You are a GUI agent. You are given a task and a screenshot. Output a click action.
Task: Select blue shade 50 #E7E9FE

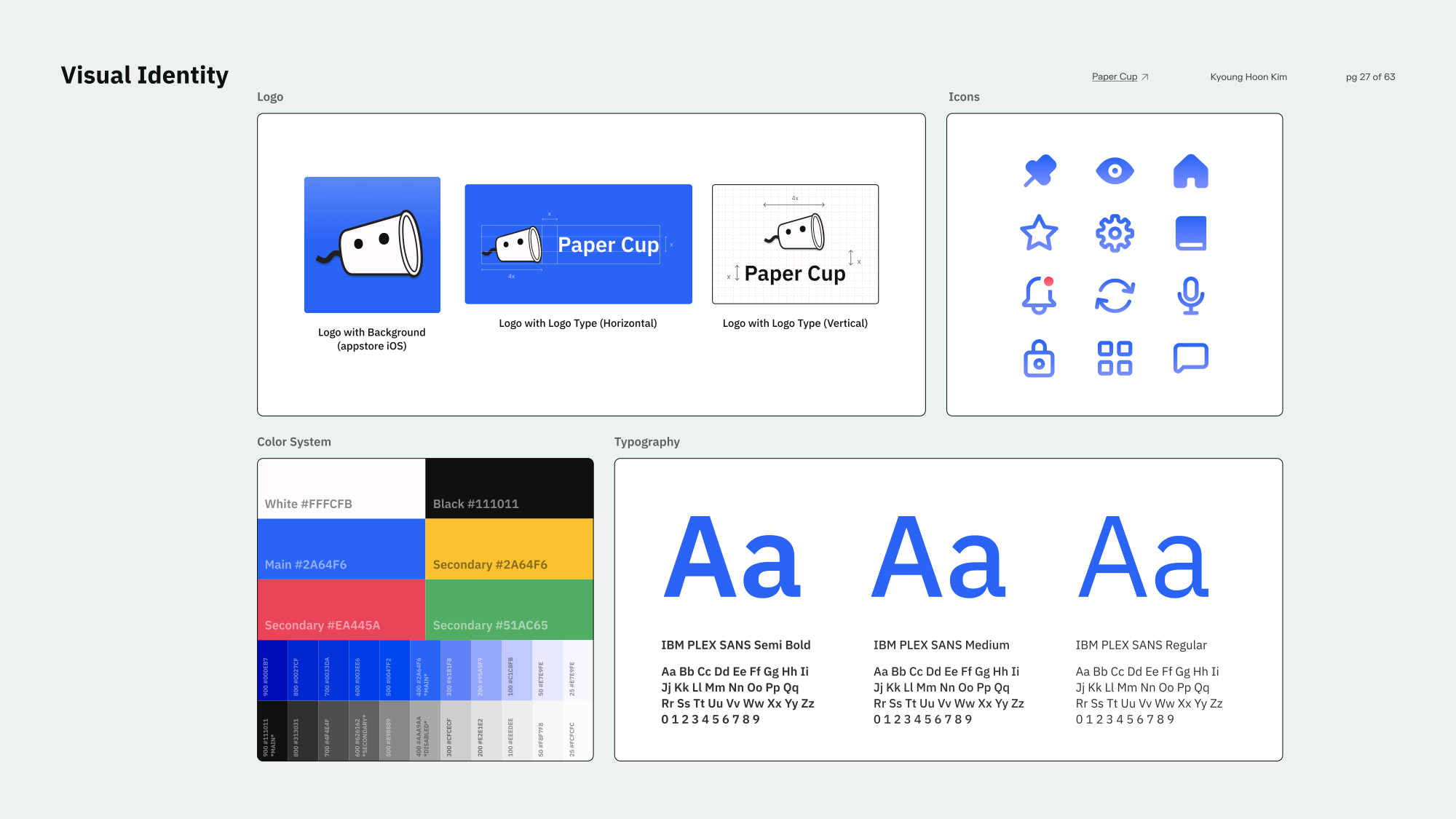tap(548, 670)
